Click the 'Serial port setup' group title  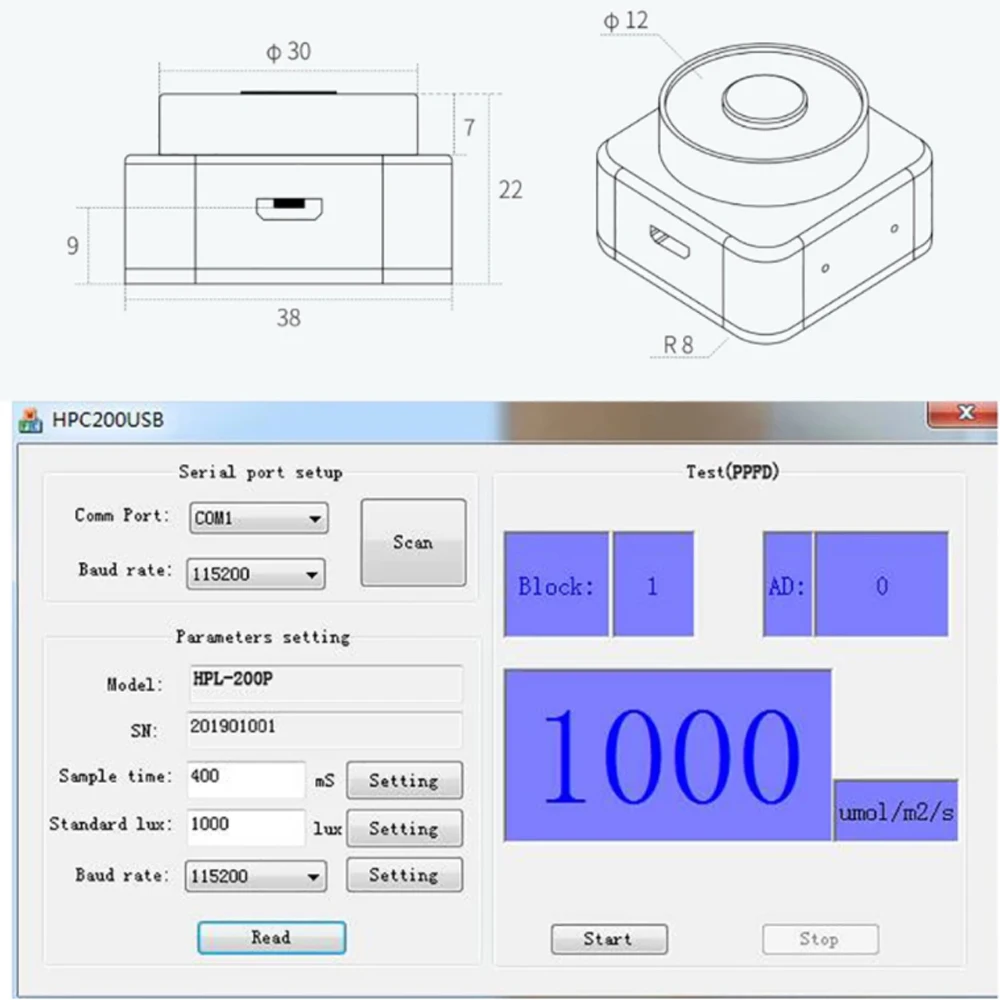pos(260,473)
